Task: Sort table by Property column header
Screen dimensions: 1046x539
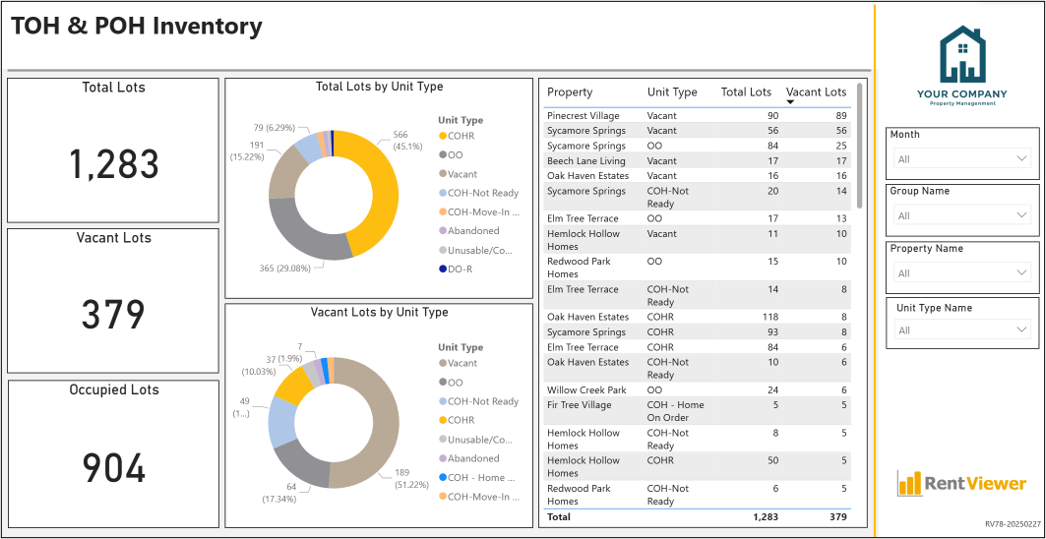Action: 570,93
